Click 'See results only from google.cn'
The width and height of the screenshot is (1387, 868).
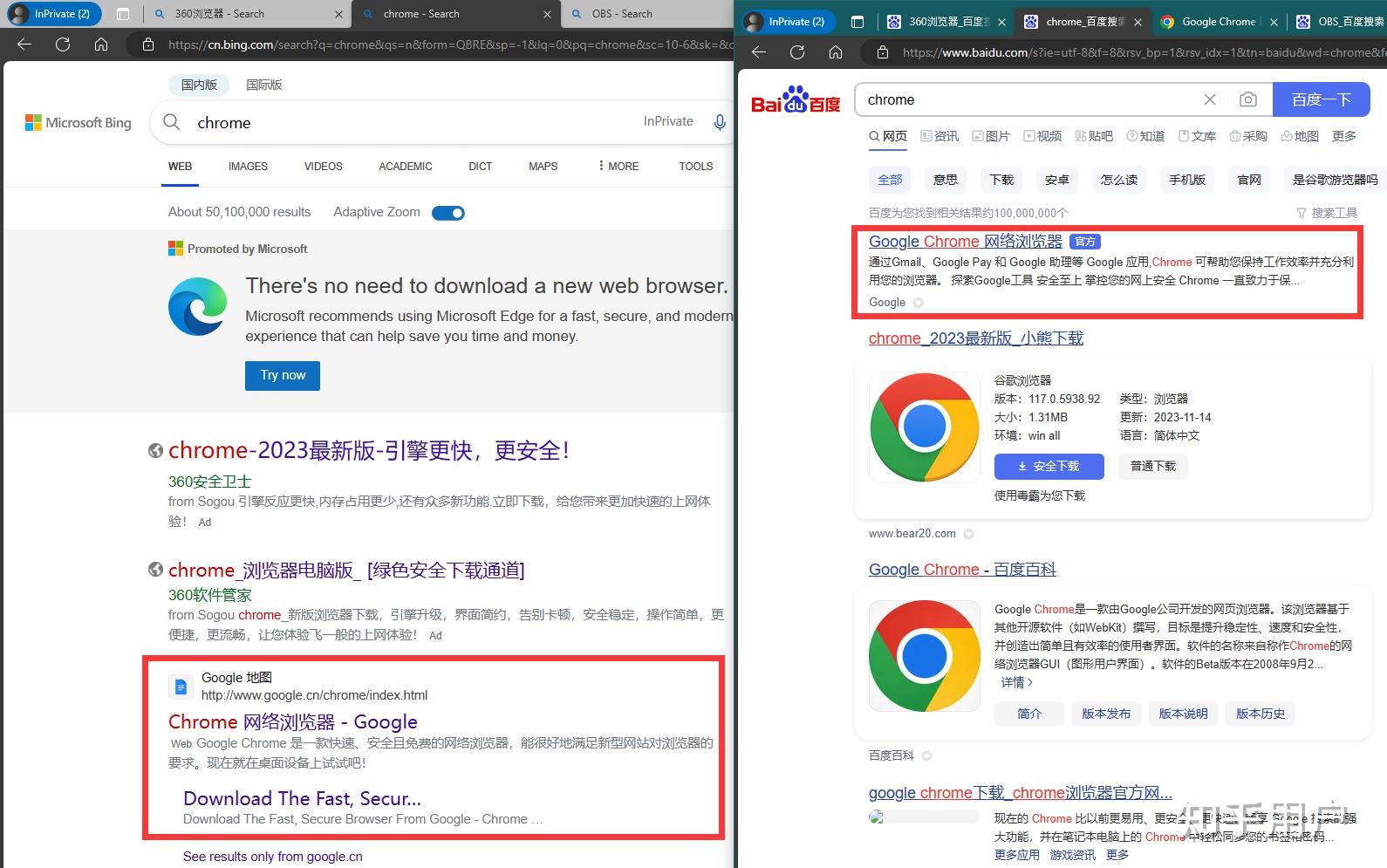pos(272,857)
